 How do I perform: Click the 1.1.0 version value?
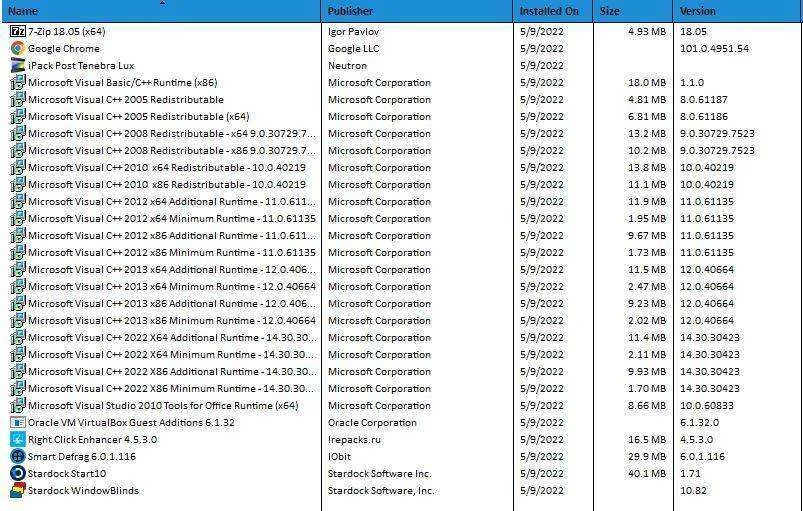pos(692,82)
